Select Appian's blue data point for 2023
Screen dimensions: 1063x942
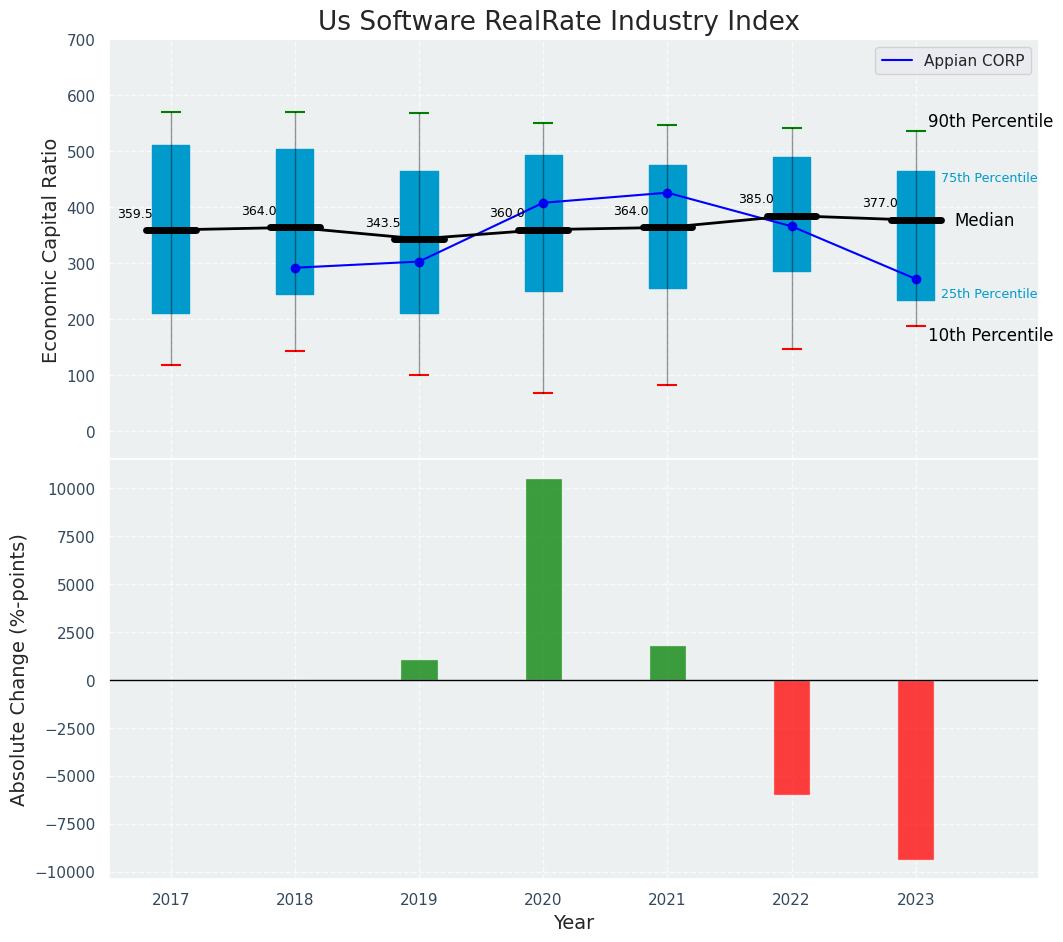coord(915,279)
